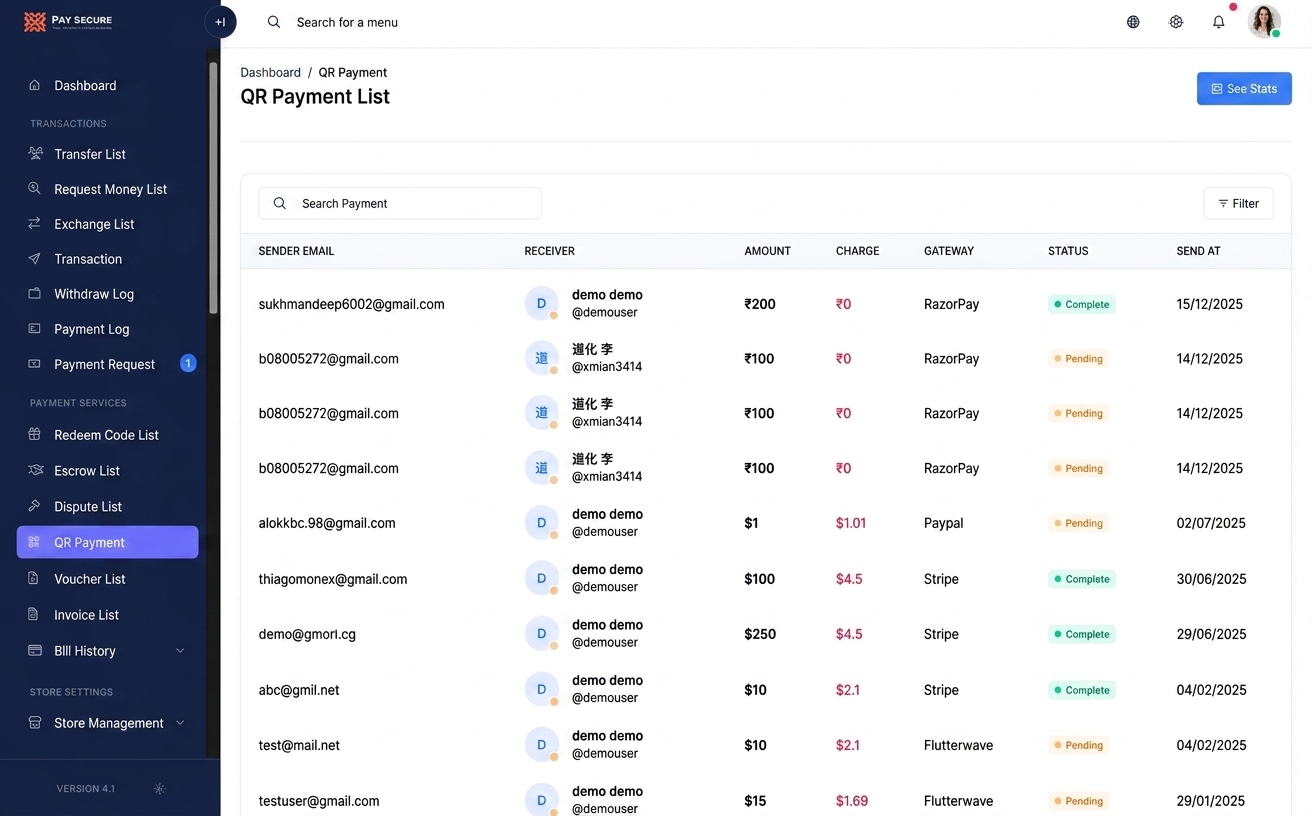Expand the Store Management chevron
The image size is (1312, 816).
pyautogui.click(x=180, y=723)
